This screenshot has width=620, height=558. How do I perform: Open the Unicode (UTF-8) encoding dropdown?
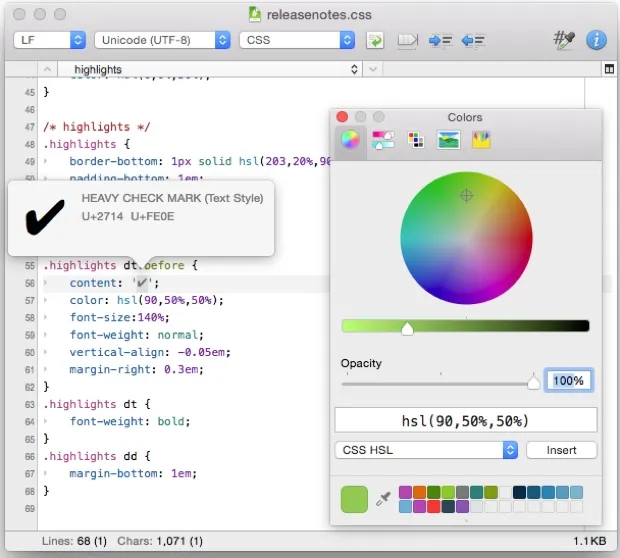point(162,40)
